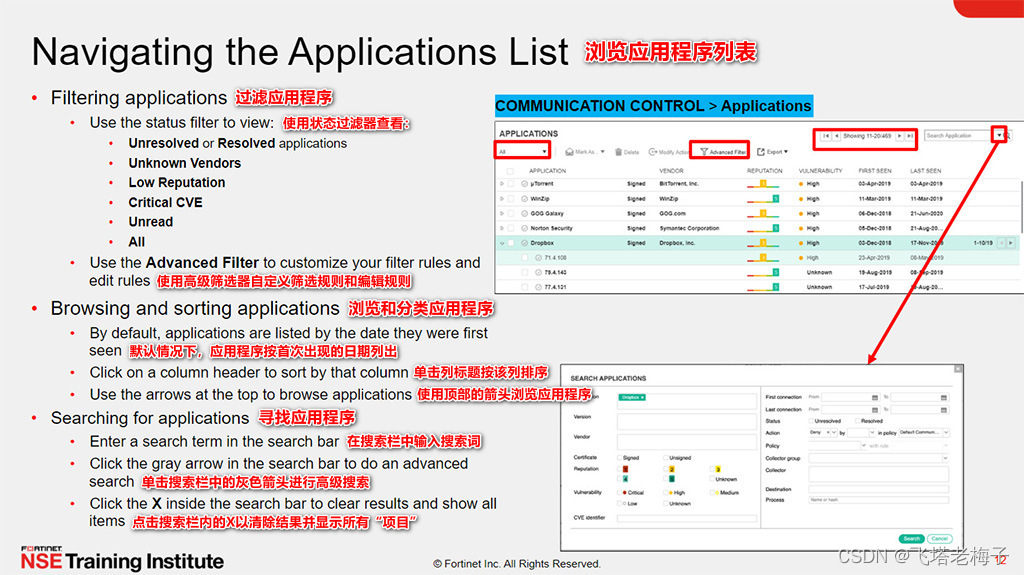Click the Modify Action icon

tap(652, 152)
